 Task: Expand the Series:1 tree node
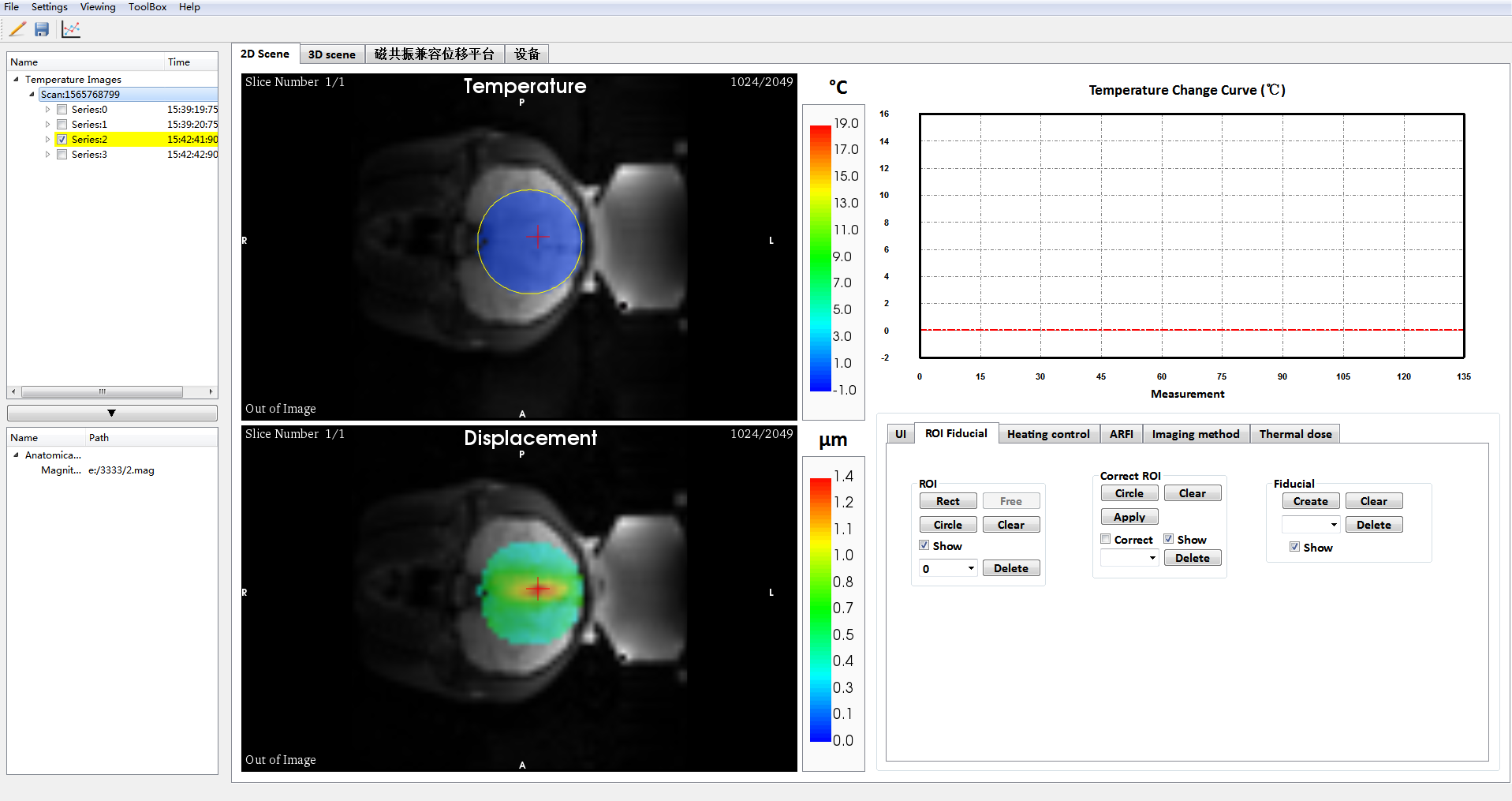point(47,125)
